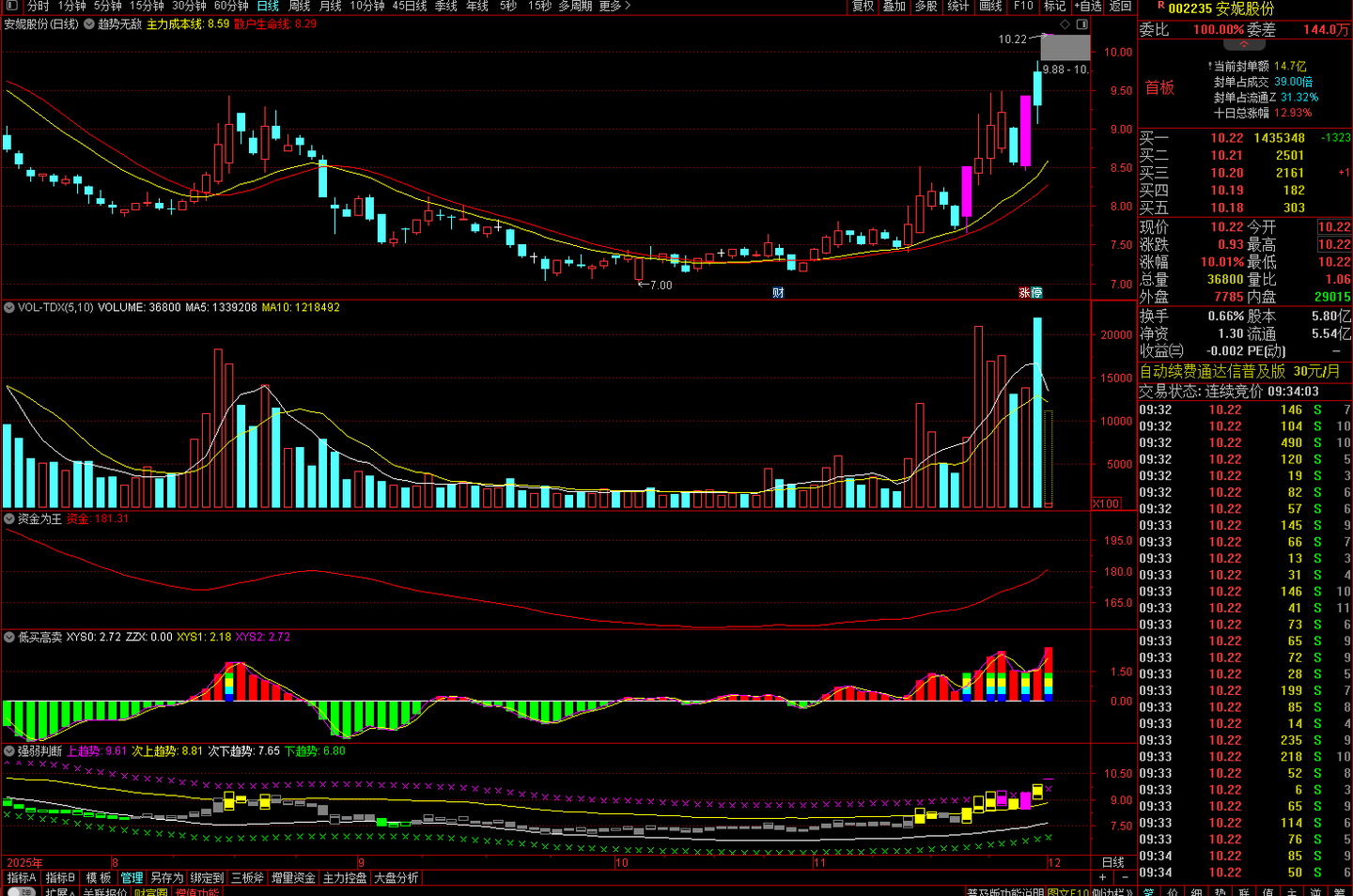
Task: Click the 绑定到 tab
Action: coord(207,878)
